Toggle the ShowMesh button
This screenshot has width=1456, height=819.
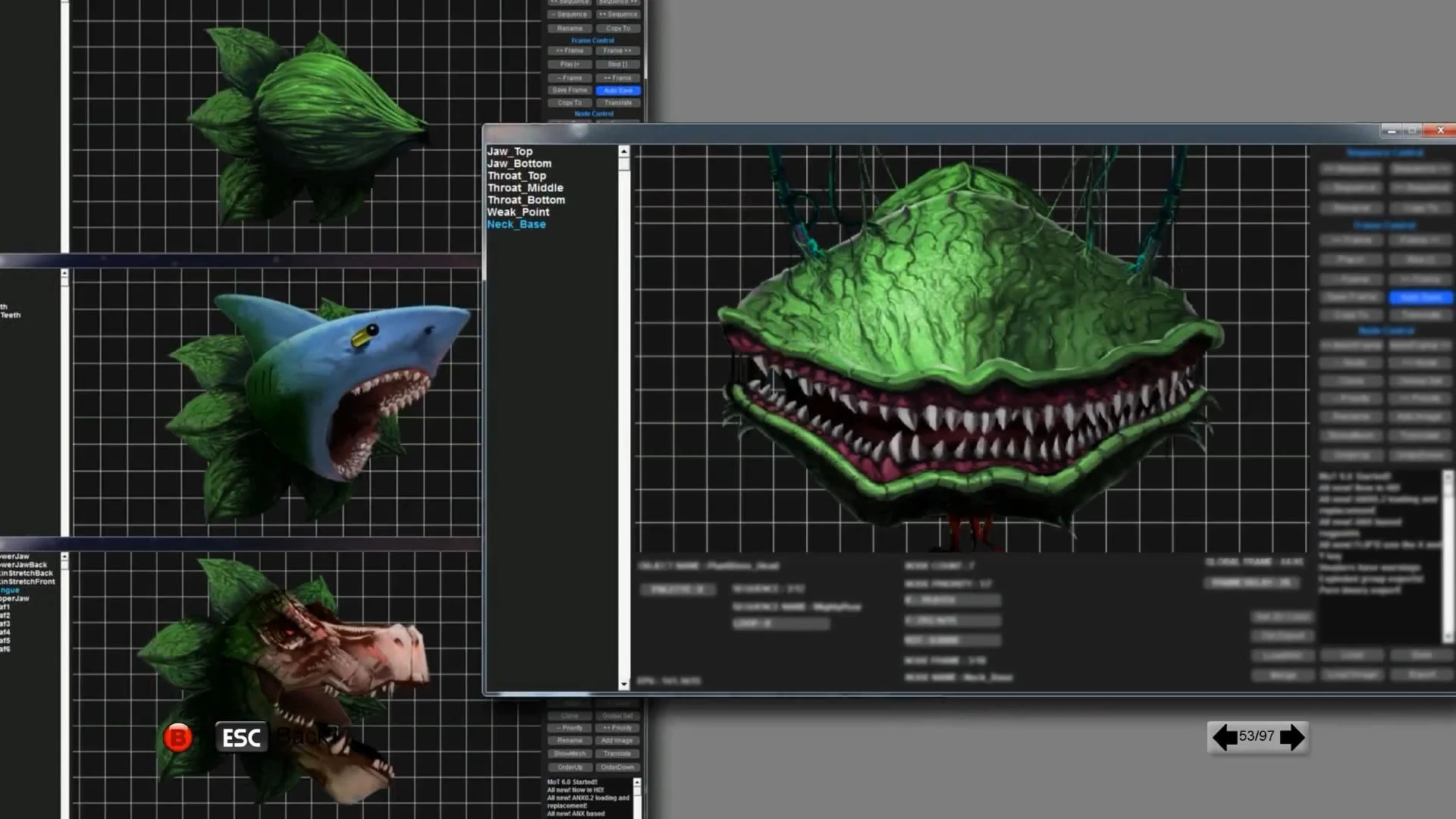click(570, 754)
